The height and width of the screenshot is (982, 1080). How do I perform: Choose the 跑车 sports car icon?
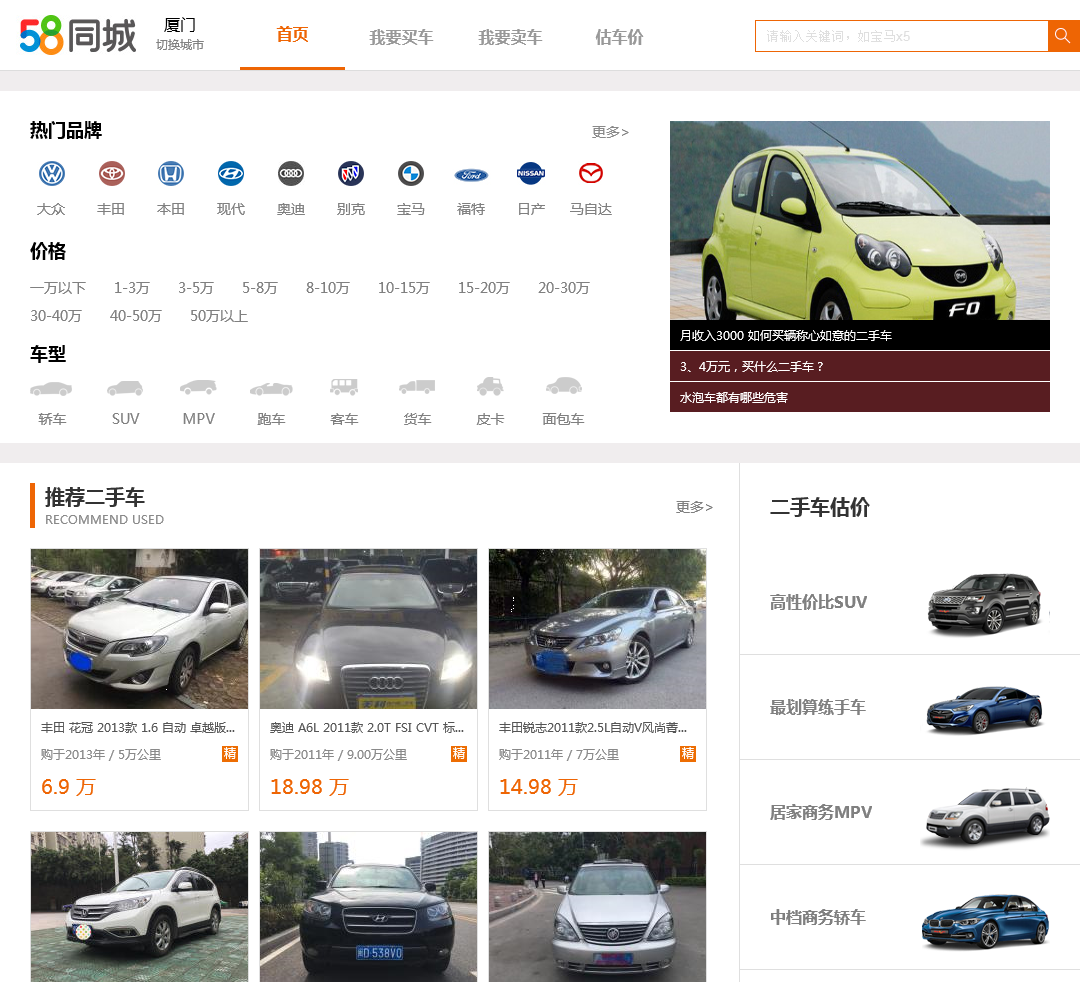coord(271,388)
